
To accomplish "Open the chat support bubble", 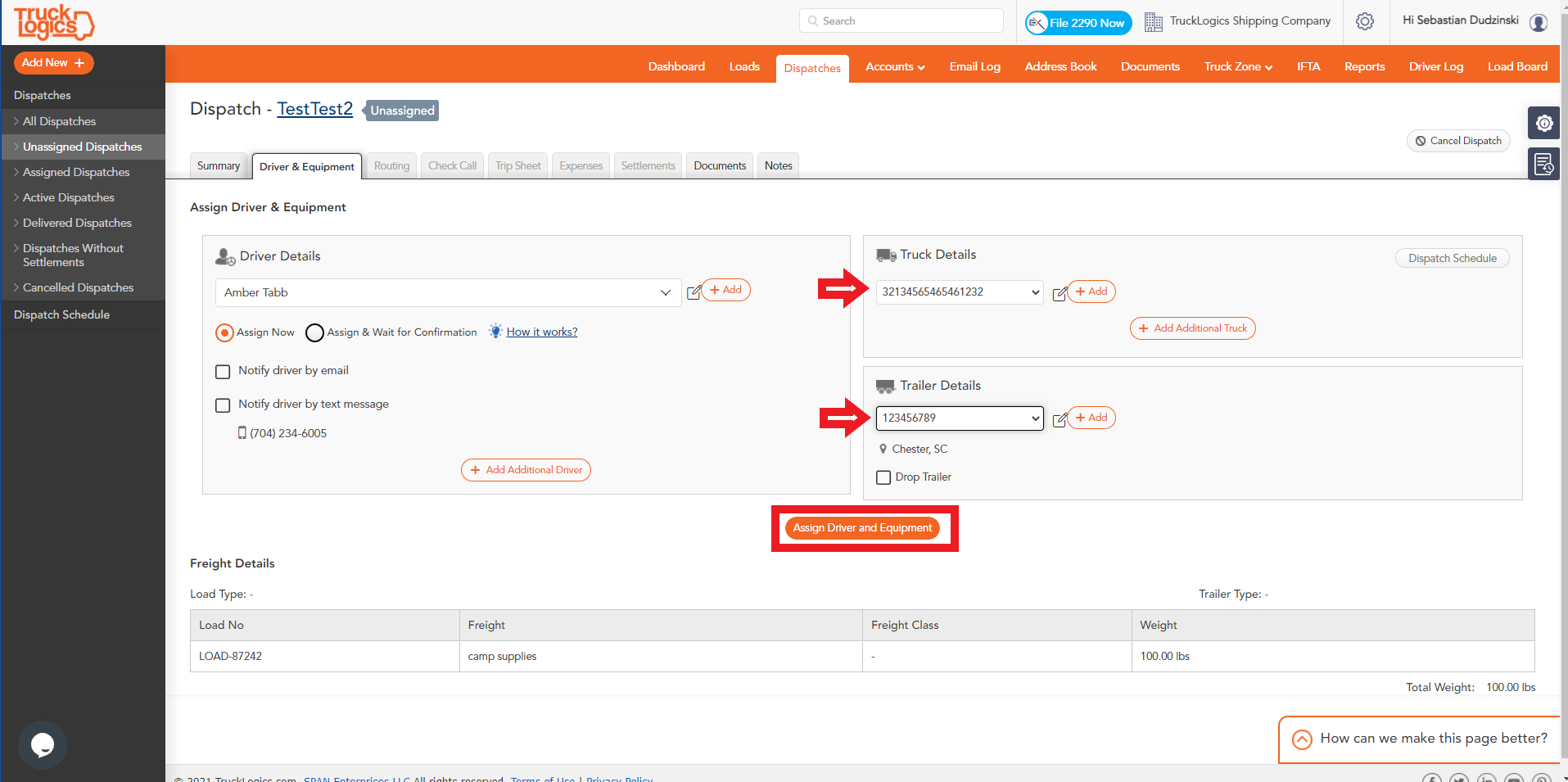I will tap(43, 744).
